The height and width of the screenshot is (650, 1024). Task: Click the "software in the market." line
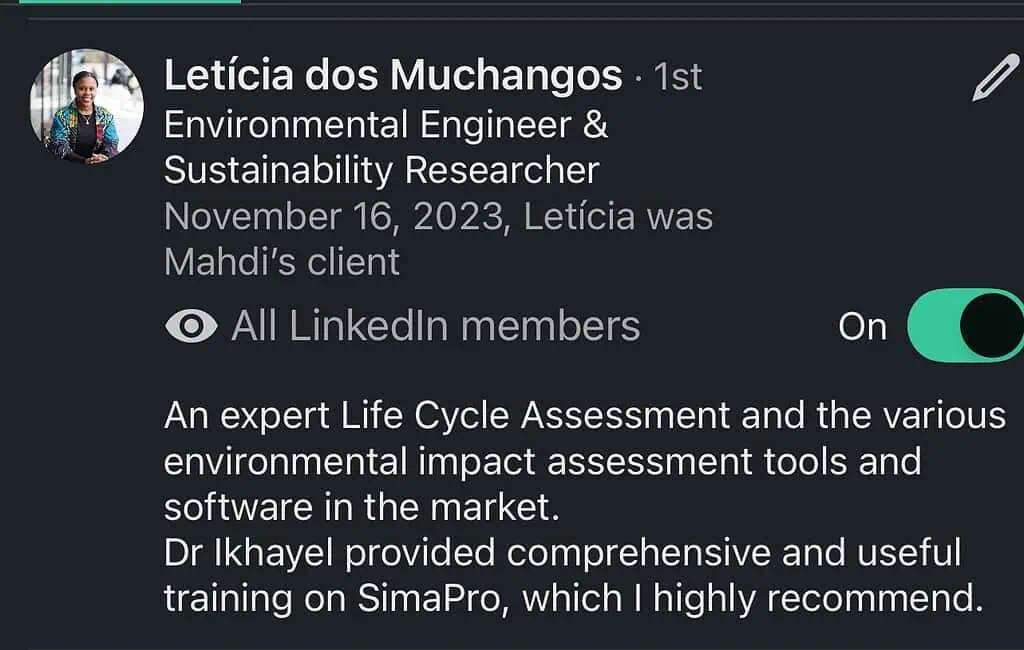pos(360,507)
